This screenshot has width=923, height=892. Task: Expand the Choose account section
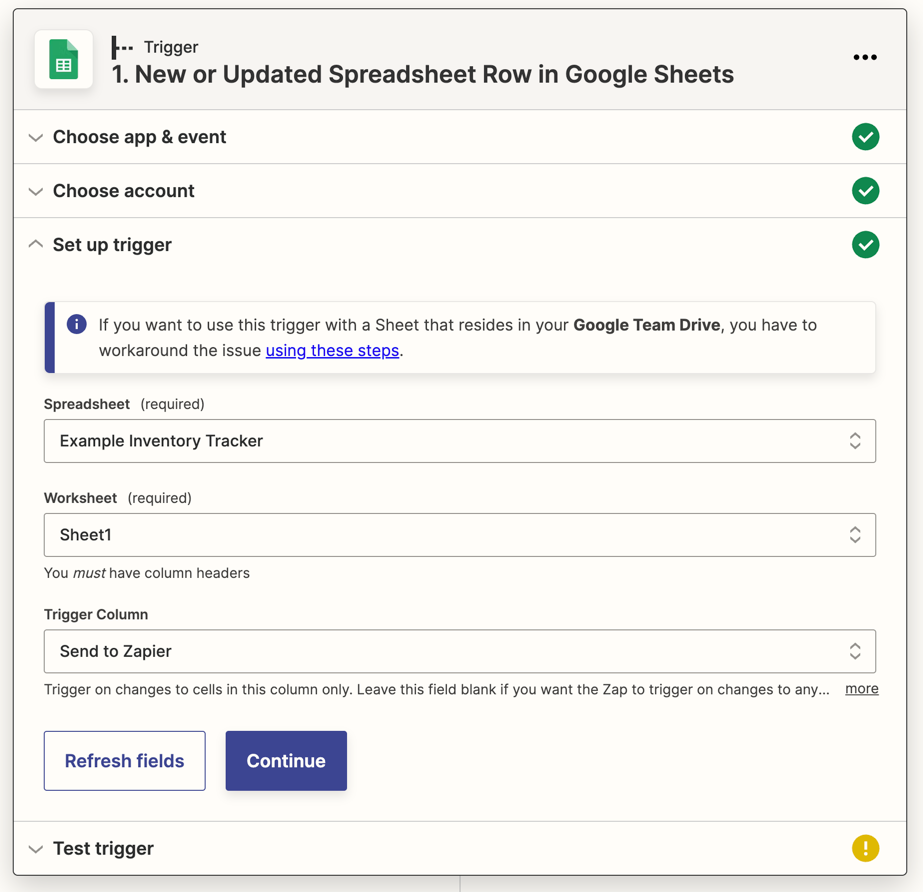tap(36, 192)
